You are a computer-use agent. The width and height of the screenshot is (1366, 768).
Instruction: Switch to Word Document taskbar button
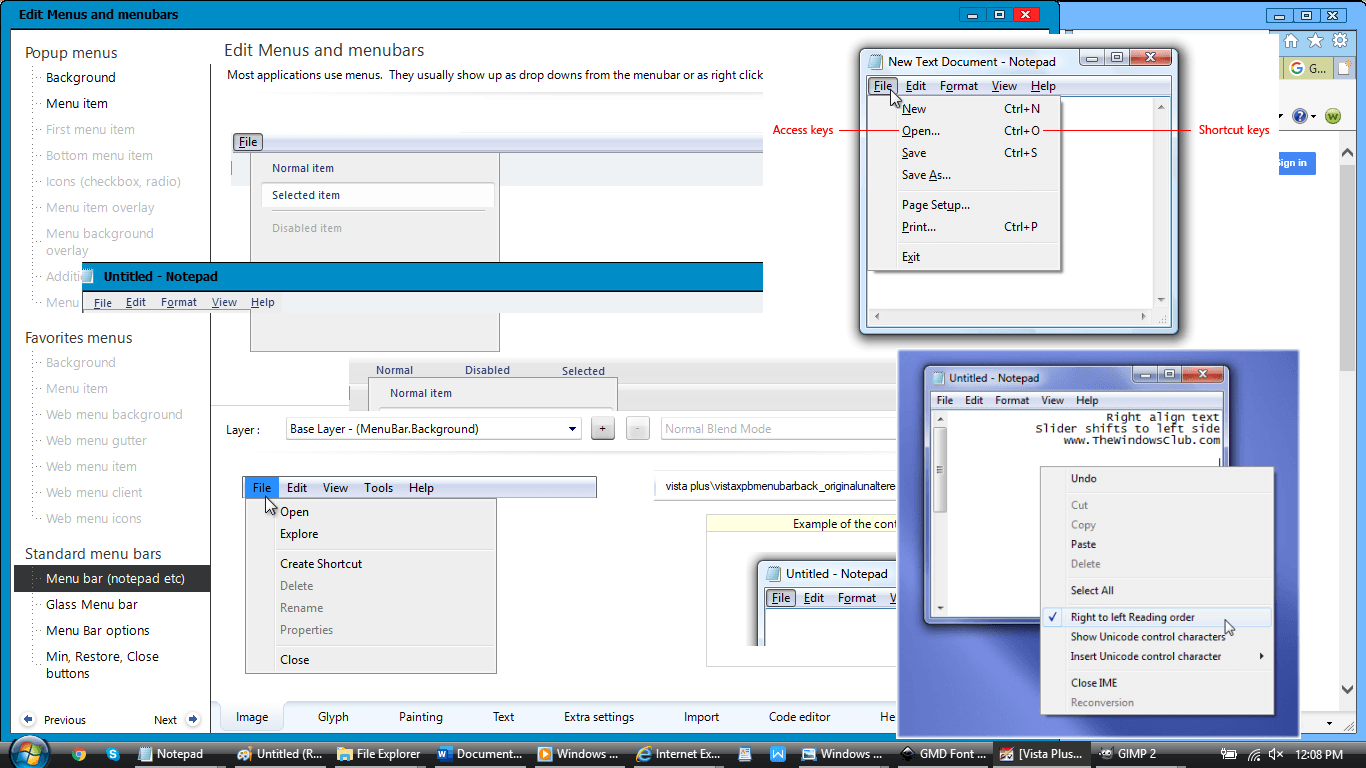click(480, 754)
